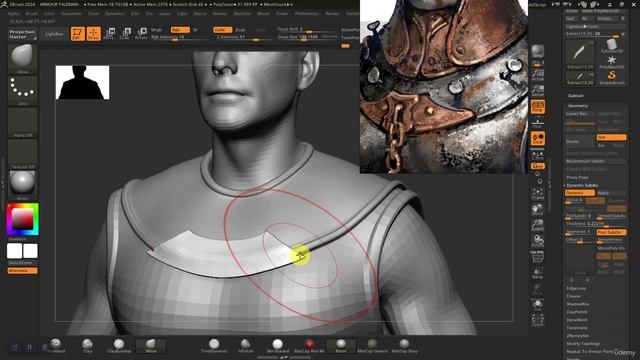Choose the MatCap Red Wax material
The height and width of the screenshot is (360, 640).
[309, 345]
